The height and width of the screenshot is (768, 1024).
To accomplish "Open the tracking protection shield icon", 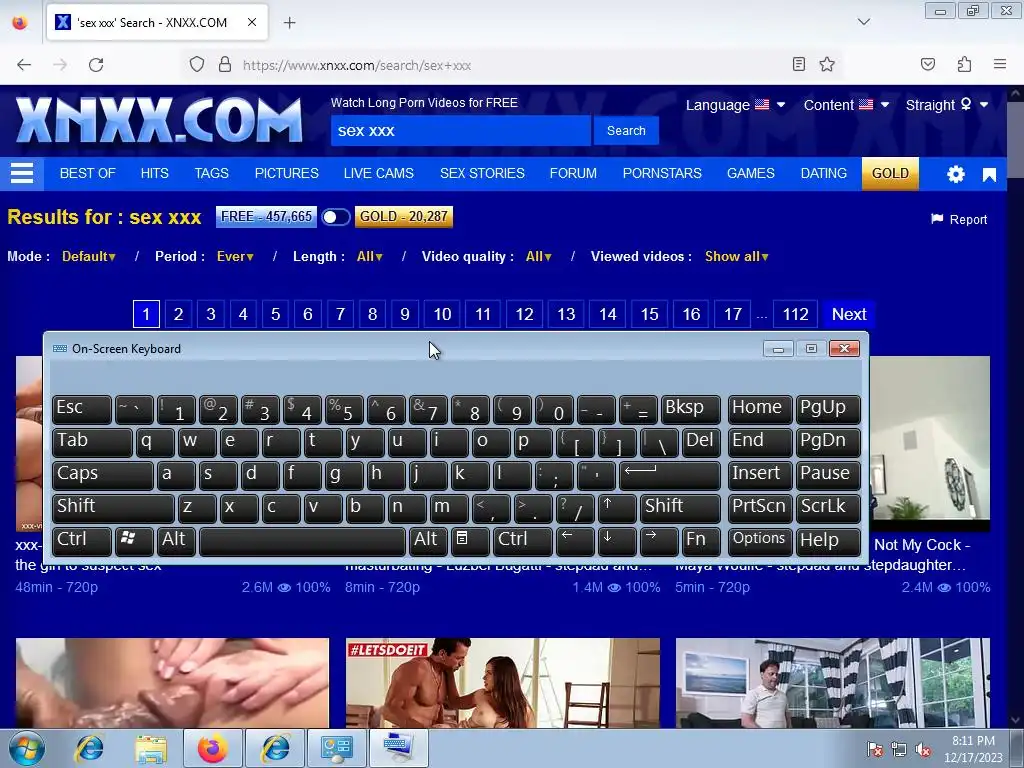I will pos(197,65).
